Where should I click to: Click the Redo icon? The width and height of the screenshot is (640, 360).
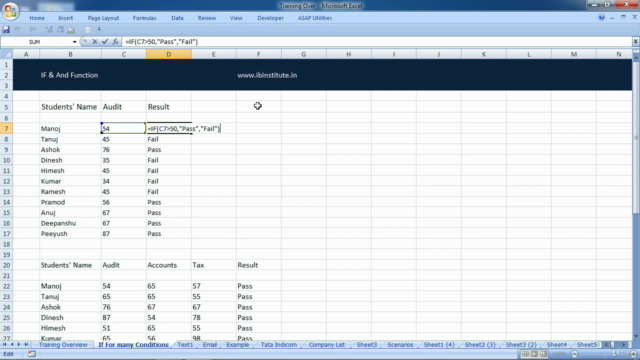click(33, 29)
